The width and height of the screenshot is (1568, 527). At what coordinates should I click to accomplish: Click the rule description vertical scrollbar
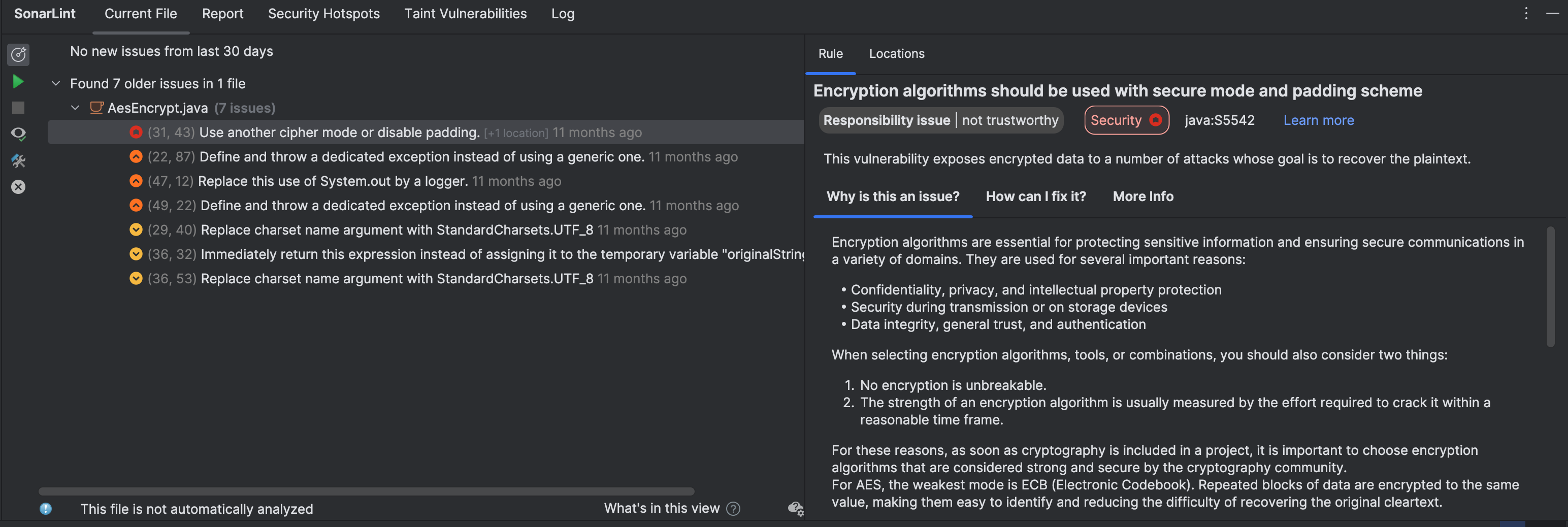click(1550, 287)
